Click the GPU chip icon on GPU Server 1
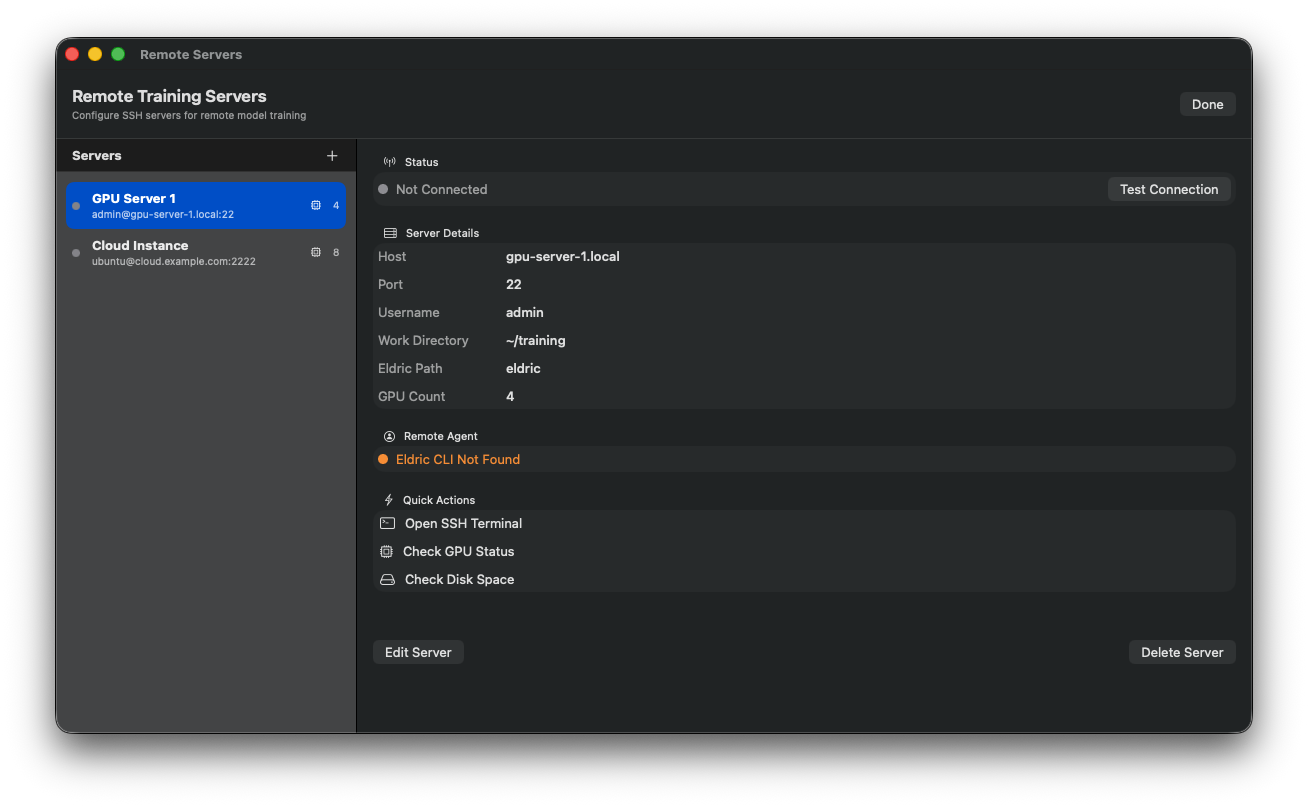Image resolution: width=1308 pixels, height=807 pixels. 316,205
